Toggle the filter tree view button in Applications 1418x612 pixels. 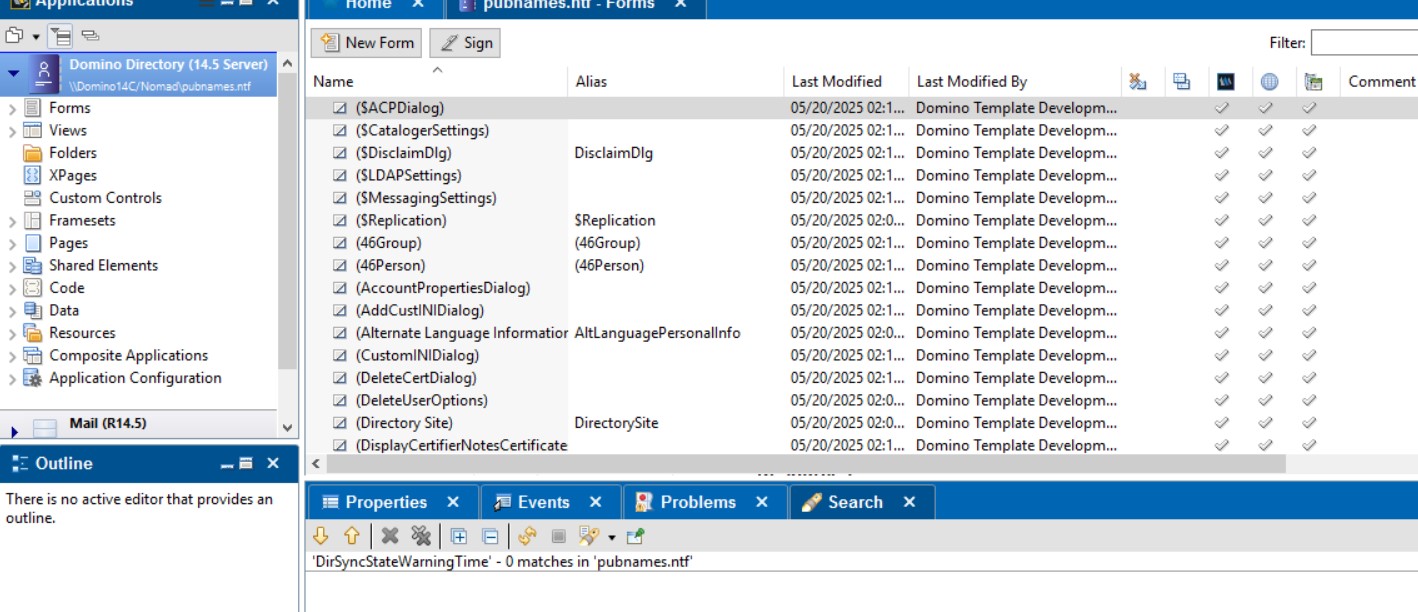[x=61, y=36]
